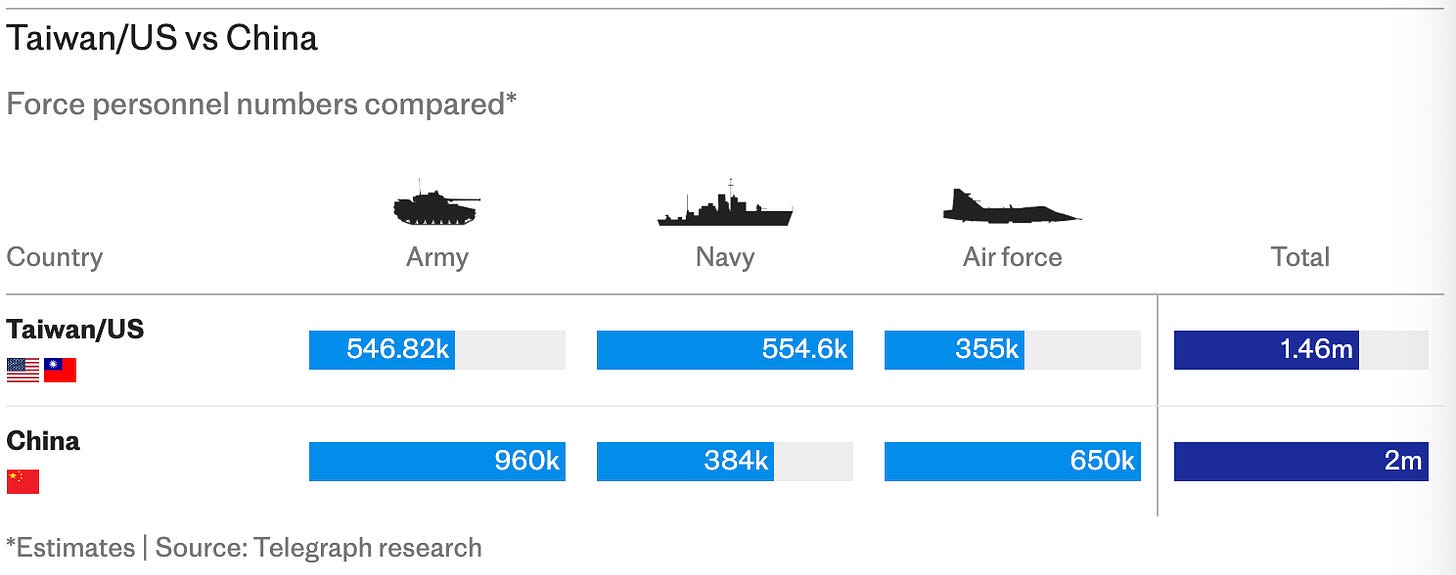
Task: Click the Country column header
Action: (x=55, y=257)
